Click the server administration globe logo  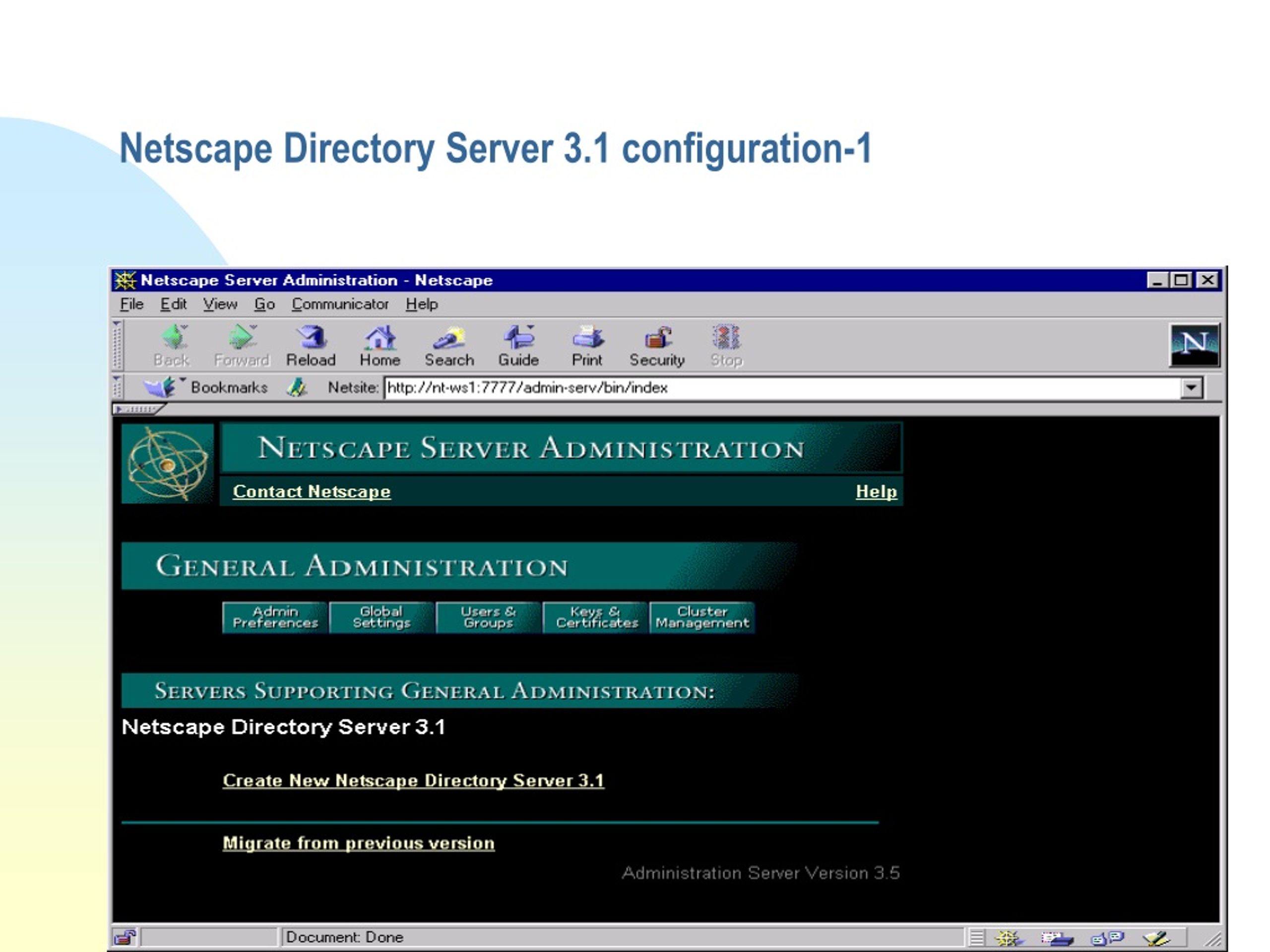(168, 464)
